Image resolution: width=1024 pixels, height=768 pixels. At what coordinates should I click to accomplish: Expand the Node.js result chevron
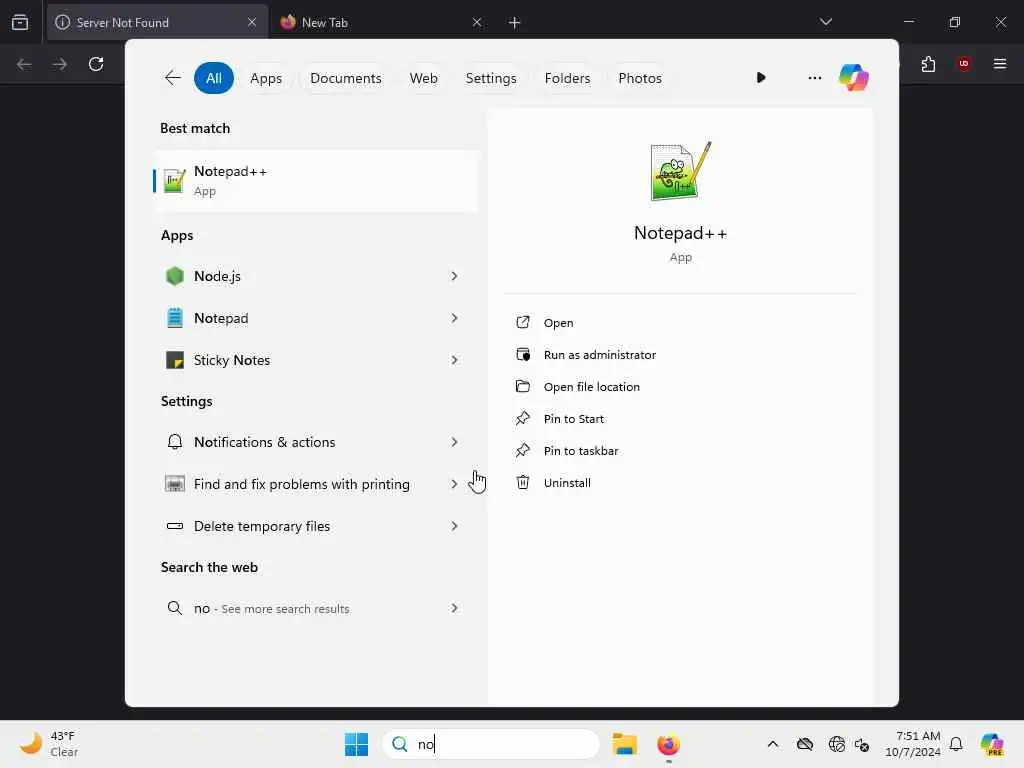(455, 276)
